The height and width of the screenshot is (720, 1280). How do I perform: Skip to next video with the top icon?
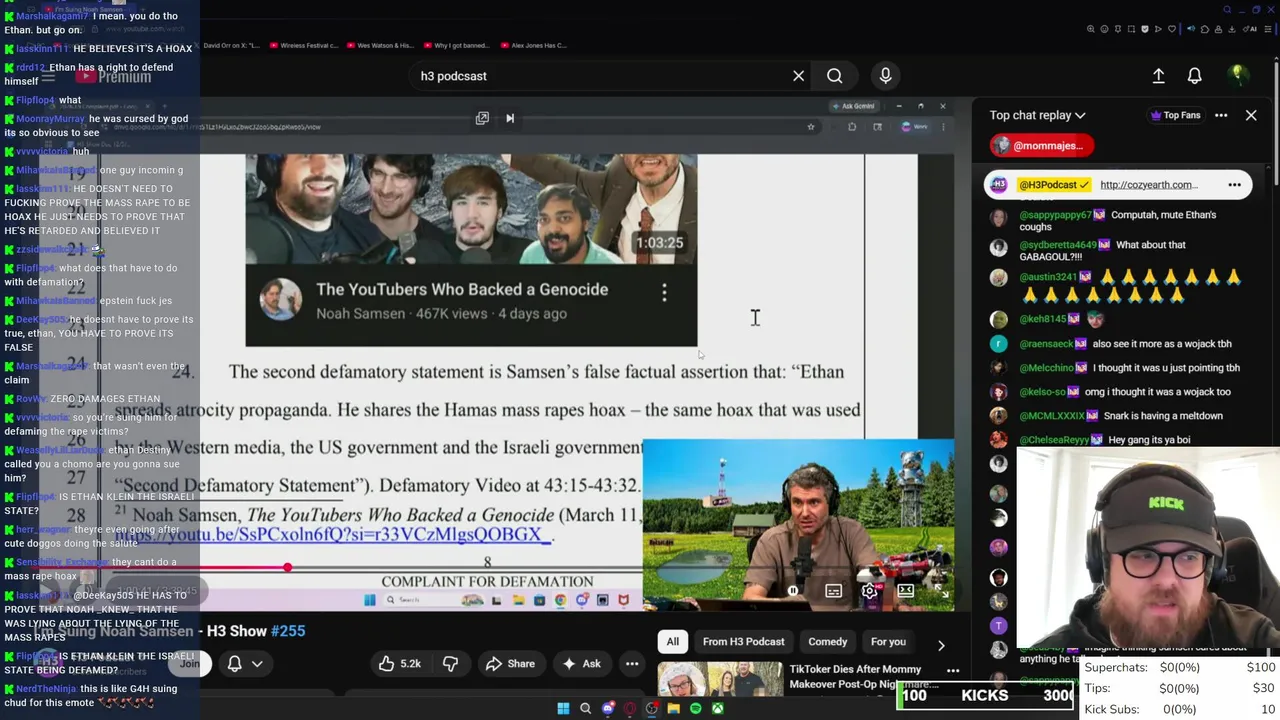click(510, 118)
